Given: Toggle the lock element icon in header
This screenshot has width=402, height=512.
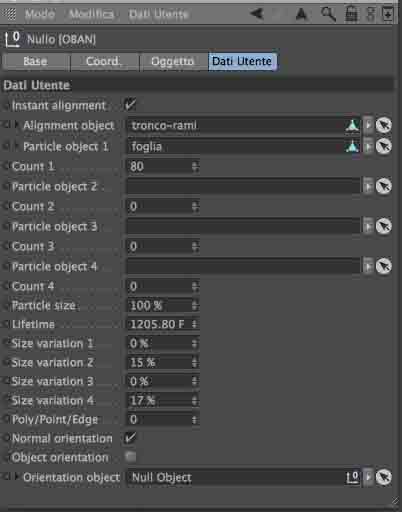Looking at the screenshot, I should (x=351, y=14).
